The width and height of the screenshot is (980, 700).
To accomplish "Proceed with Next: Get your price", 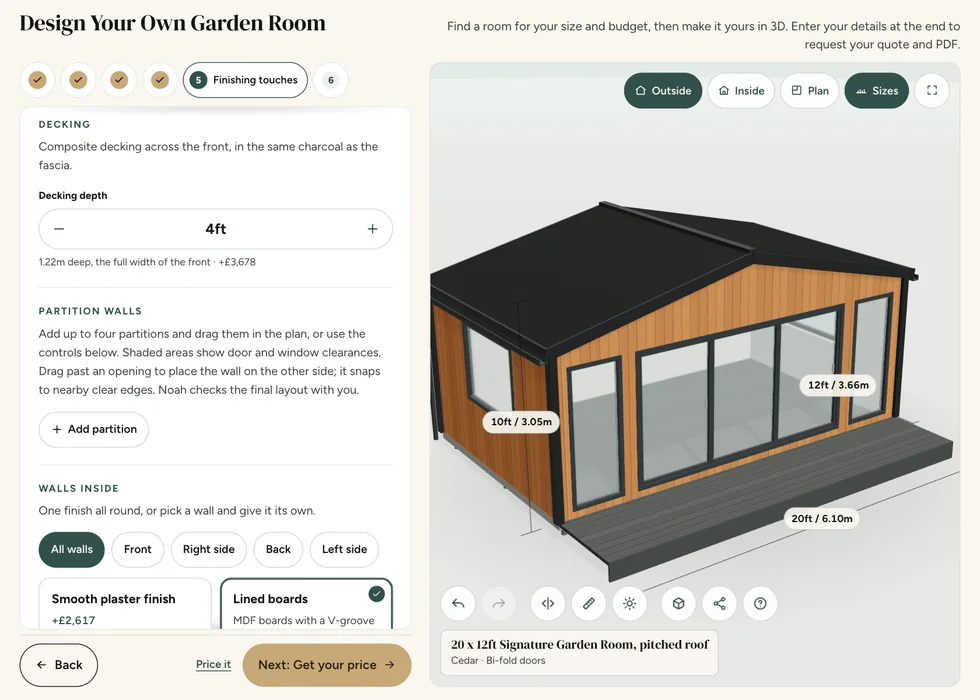I will 327,665.
